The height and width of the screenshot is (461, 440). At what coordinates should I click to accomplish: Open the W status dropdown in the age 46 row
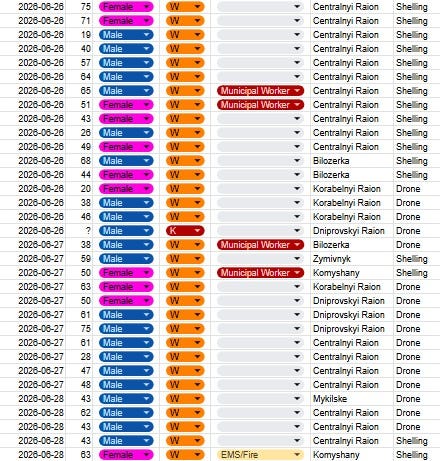click(x=185, y=217)
